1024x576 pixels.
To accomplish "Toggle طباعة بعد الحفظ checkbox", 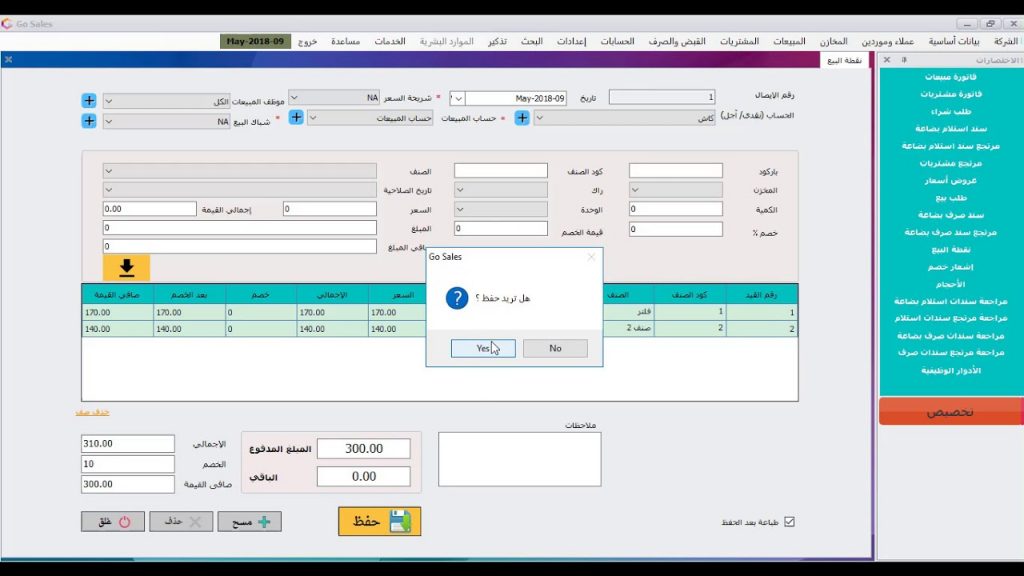I will (x=790, y=522).
